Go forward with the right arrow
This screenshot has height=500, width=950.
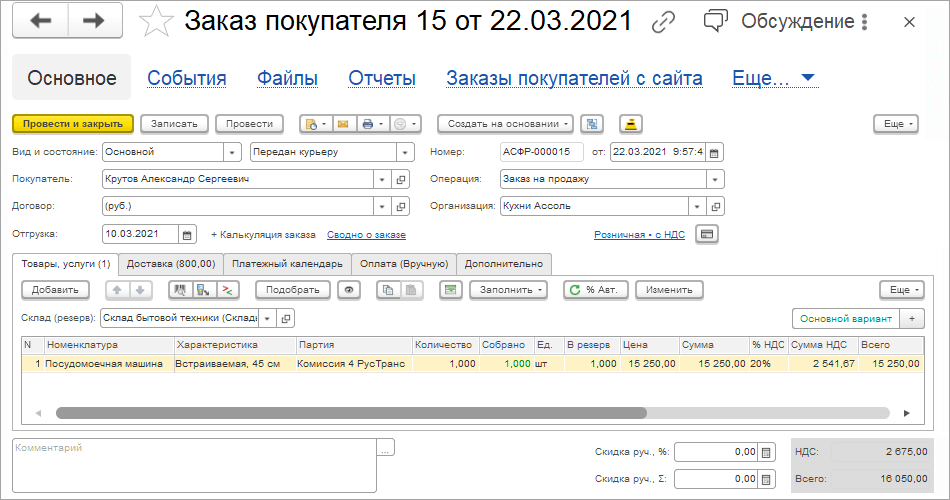point(95,21)
